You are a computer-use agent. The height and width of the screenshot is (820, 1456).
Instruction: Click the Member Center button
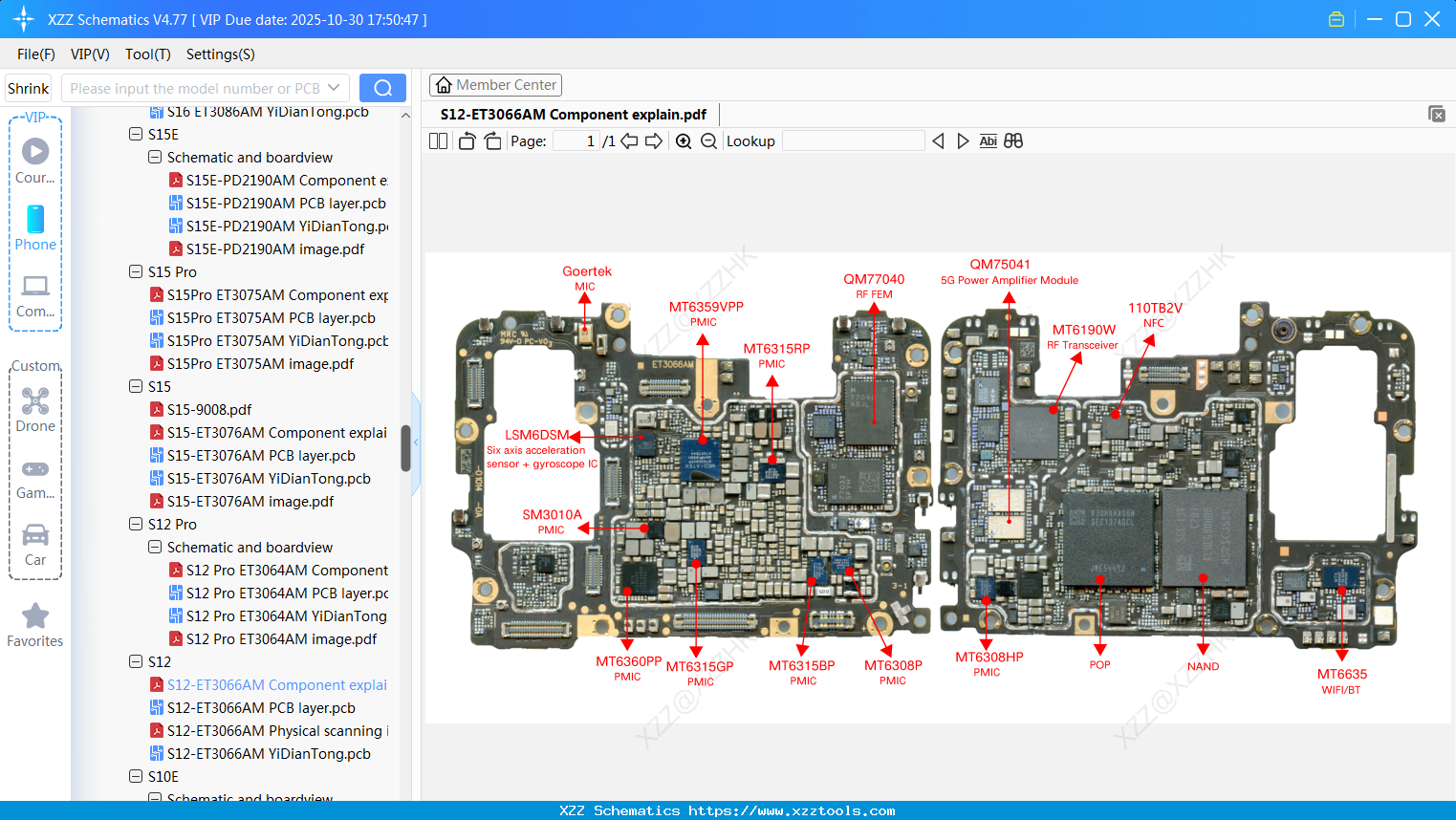click(x=495, y=84)
